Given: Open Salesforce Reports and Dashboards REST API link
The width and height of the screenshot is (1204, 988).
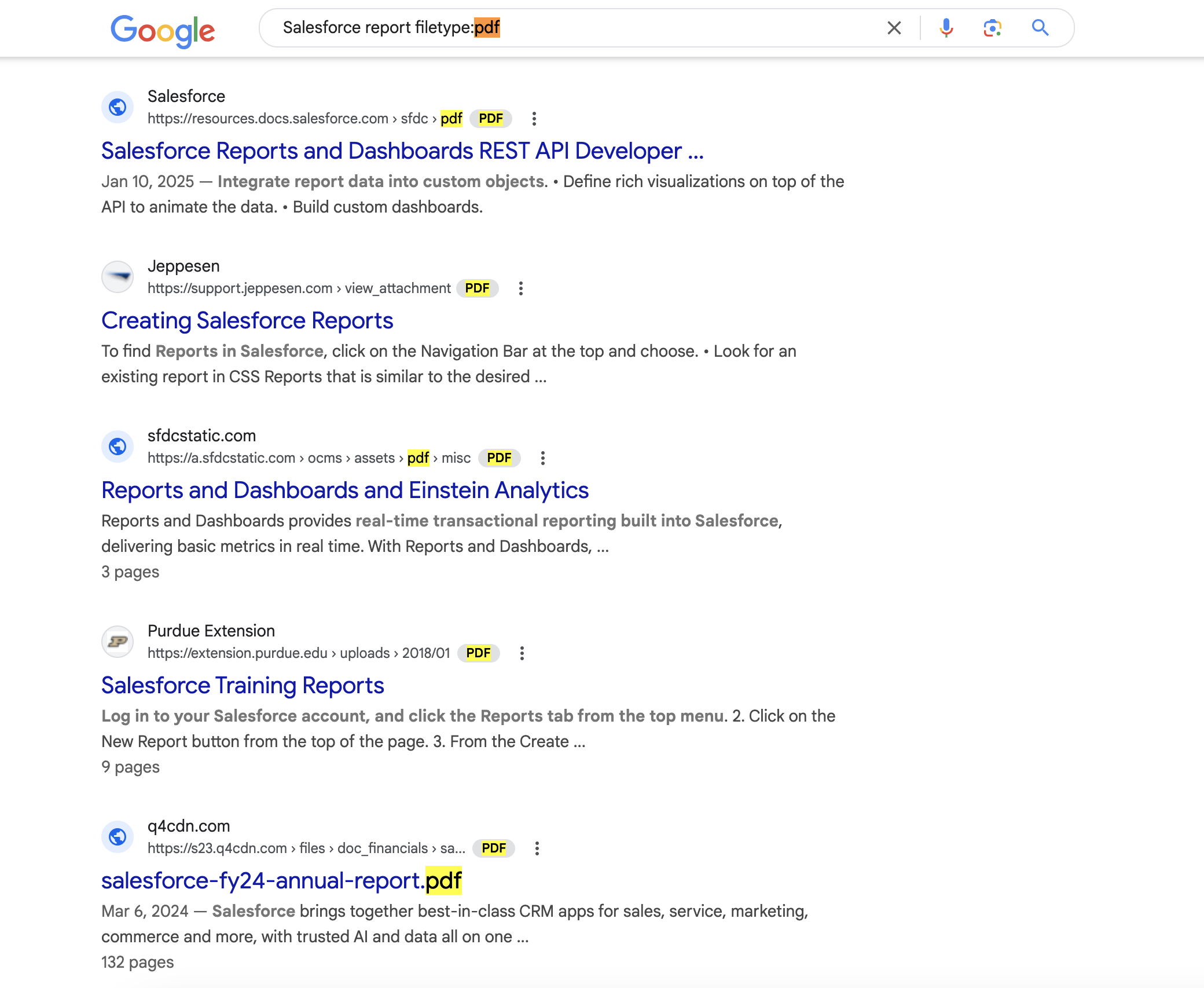Looking at the screenshot, I should pos(402,151).
